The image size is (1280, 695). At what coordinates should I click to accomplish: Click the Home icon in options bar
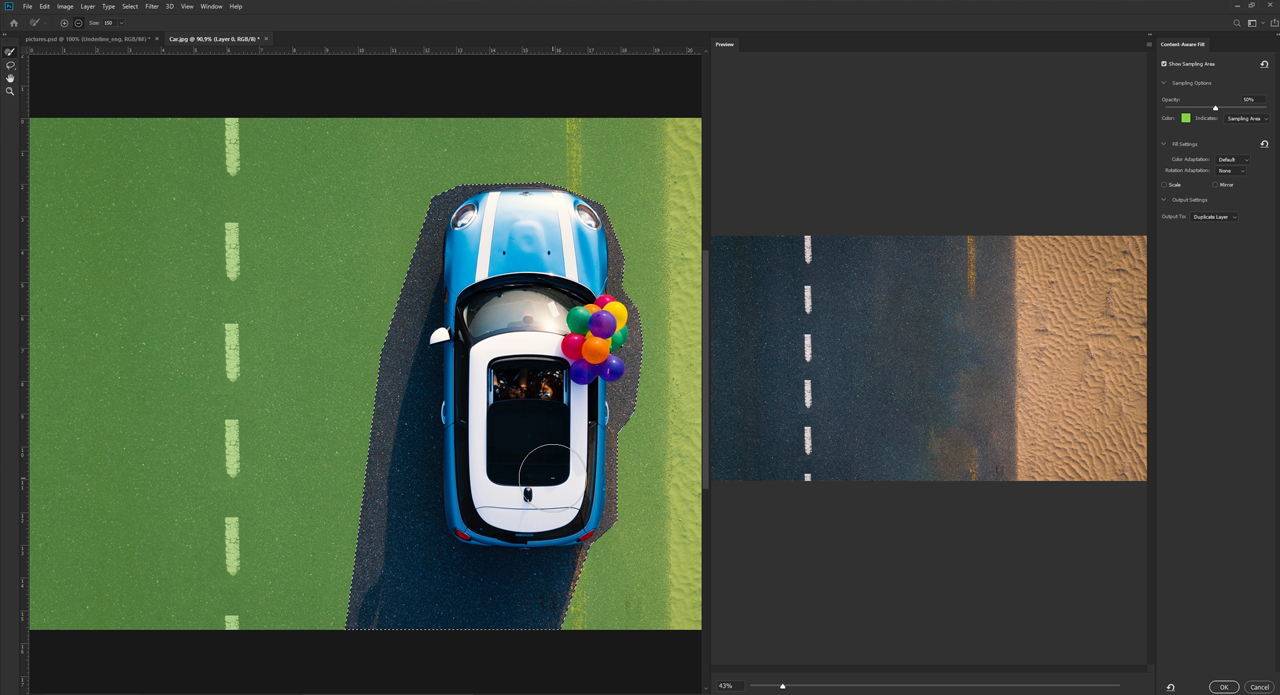coord(14,22)
